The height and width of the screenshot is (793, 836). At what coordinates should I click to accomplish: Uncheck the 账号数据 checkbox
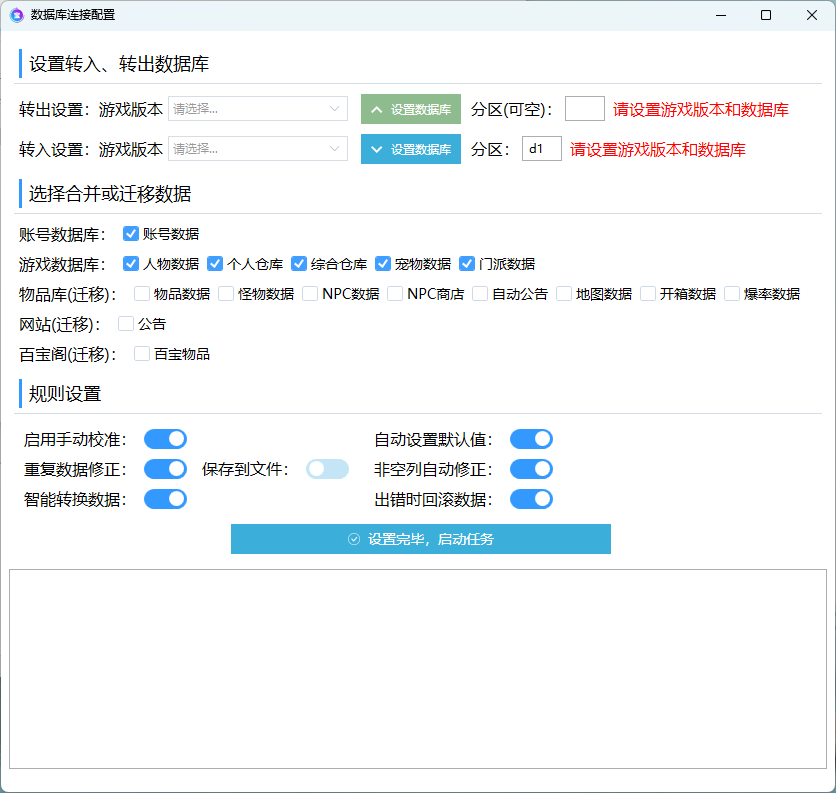[130, 234]
